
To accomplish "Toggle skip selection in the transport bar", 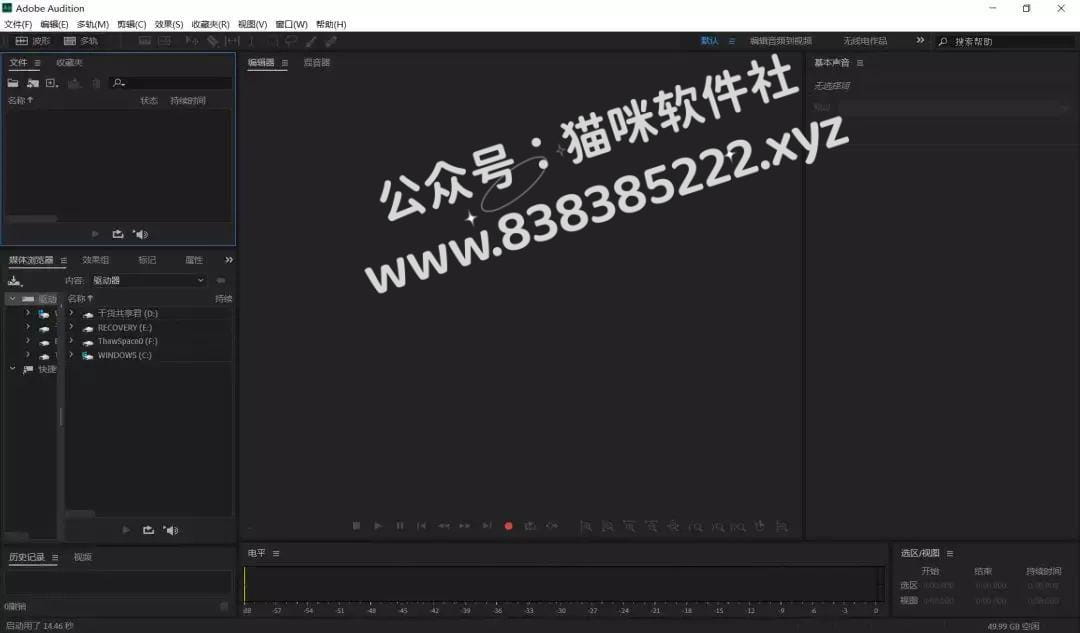I will pos(552,526).
